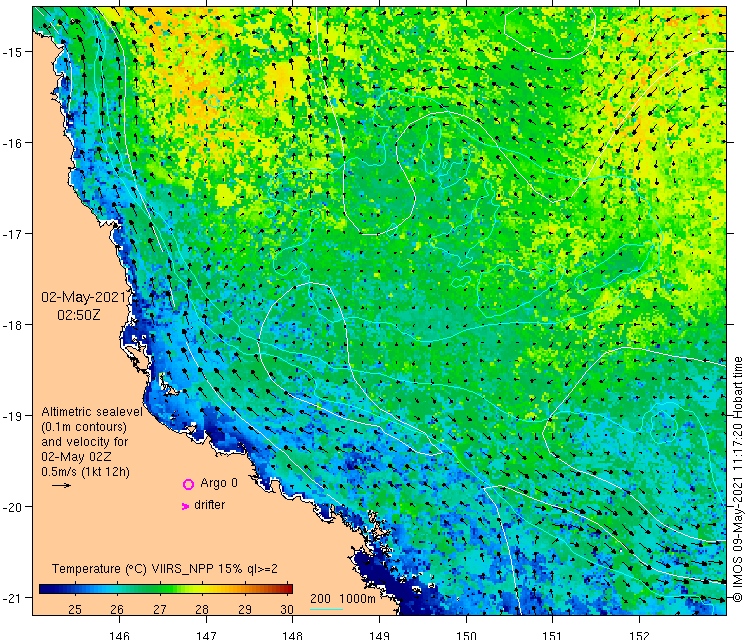Viewport: 750px width, 640px height.
Task: Click the latitude axis label -16
Action: (x=12, y=143)
